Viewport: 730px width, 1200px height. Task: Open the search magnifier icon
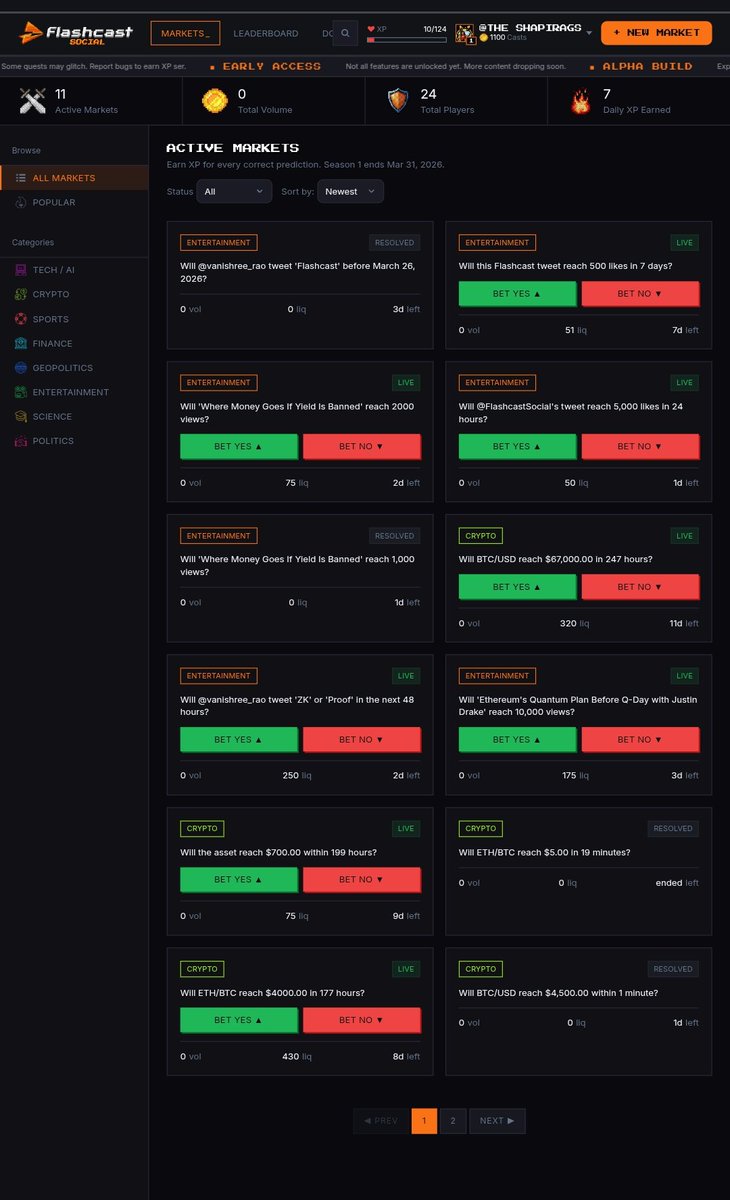(345, 33)
